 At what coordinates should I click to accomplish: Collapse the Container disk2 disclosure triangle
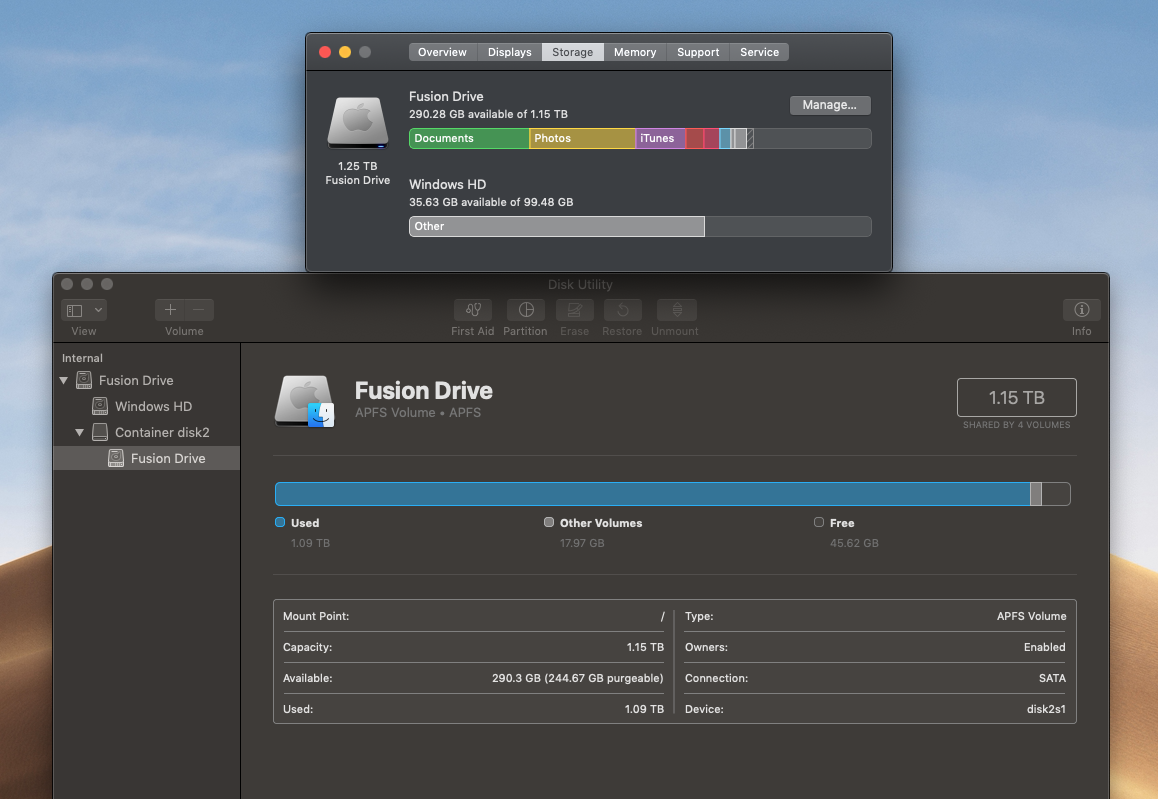pyautogui.click(x=79, y=432)
